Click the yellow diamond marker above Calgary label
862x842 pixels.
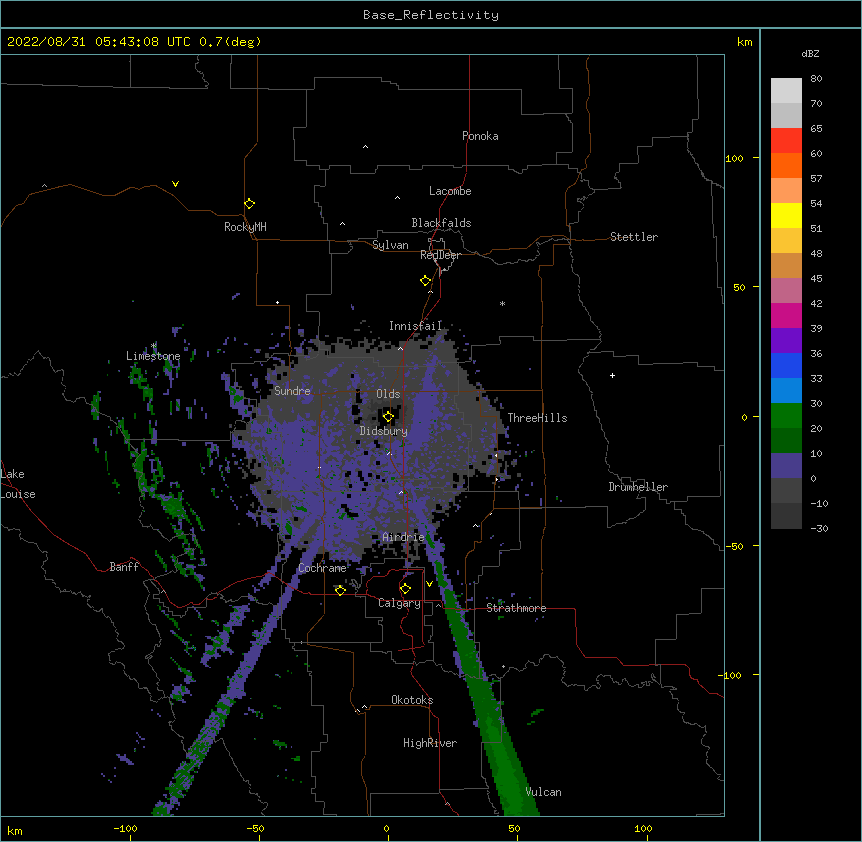point(405,589)
